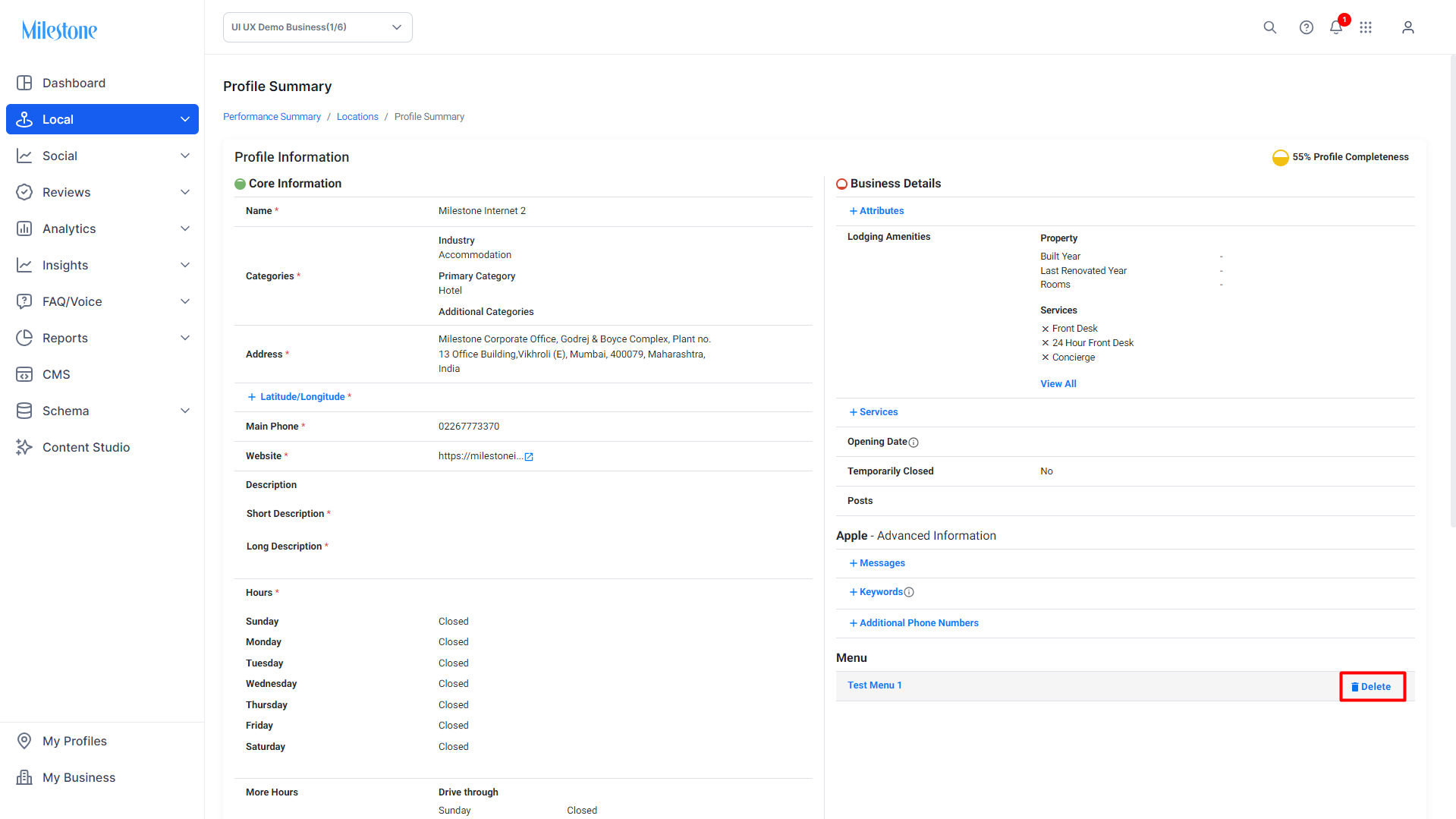Open Test Menu 1 link

click(874, 685)
